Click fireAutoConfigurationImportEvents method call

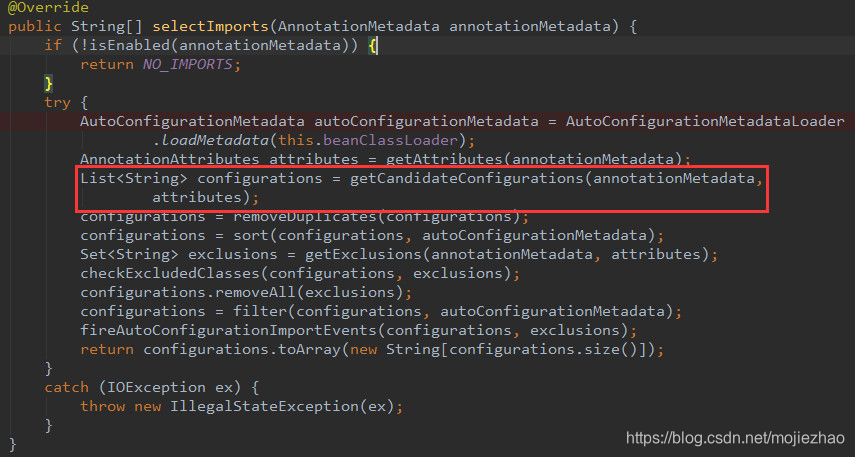point(228,330)
